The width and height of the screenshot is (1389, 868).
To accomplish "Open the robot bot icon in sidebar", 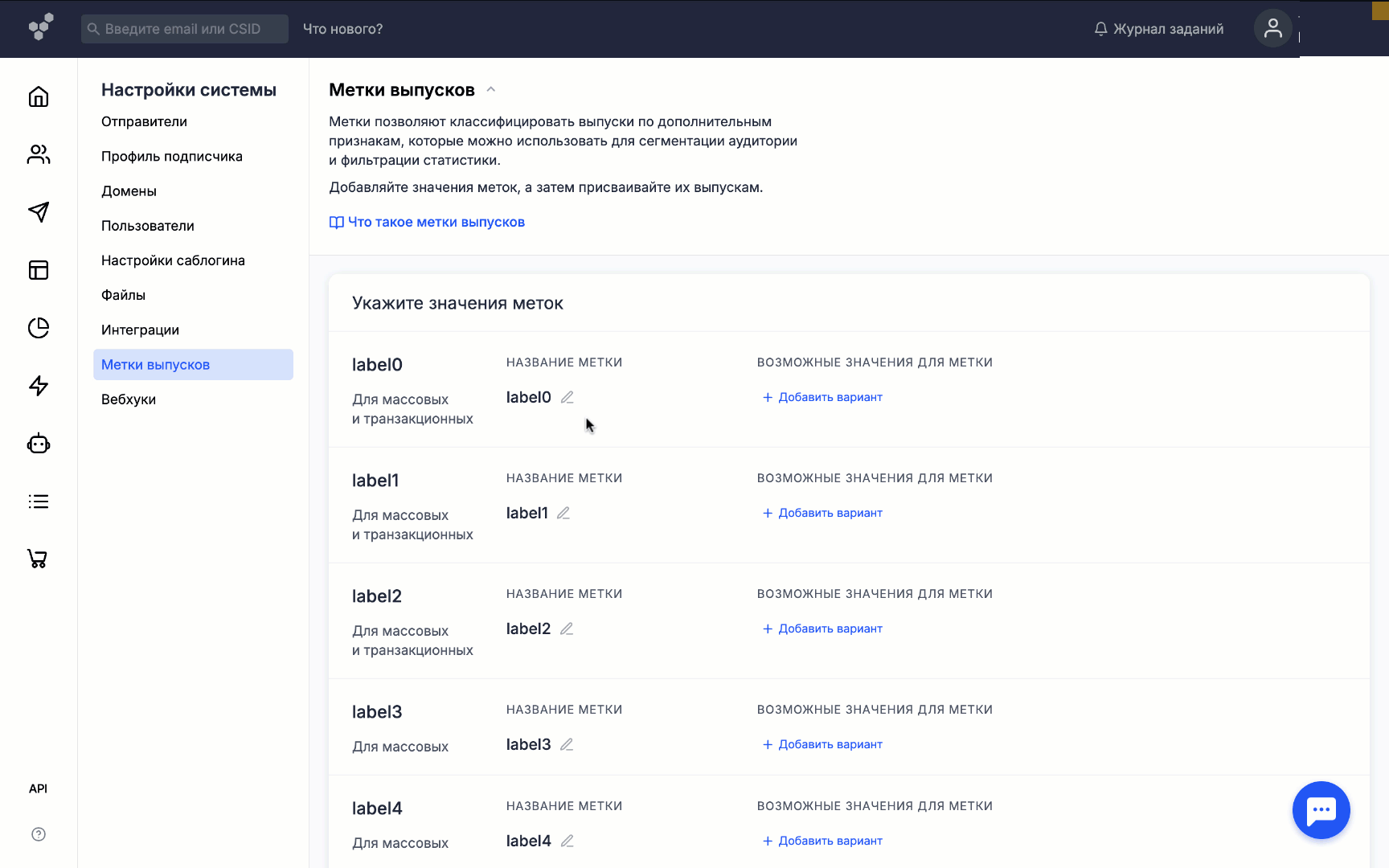I will [39, 444].
